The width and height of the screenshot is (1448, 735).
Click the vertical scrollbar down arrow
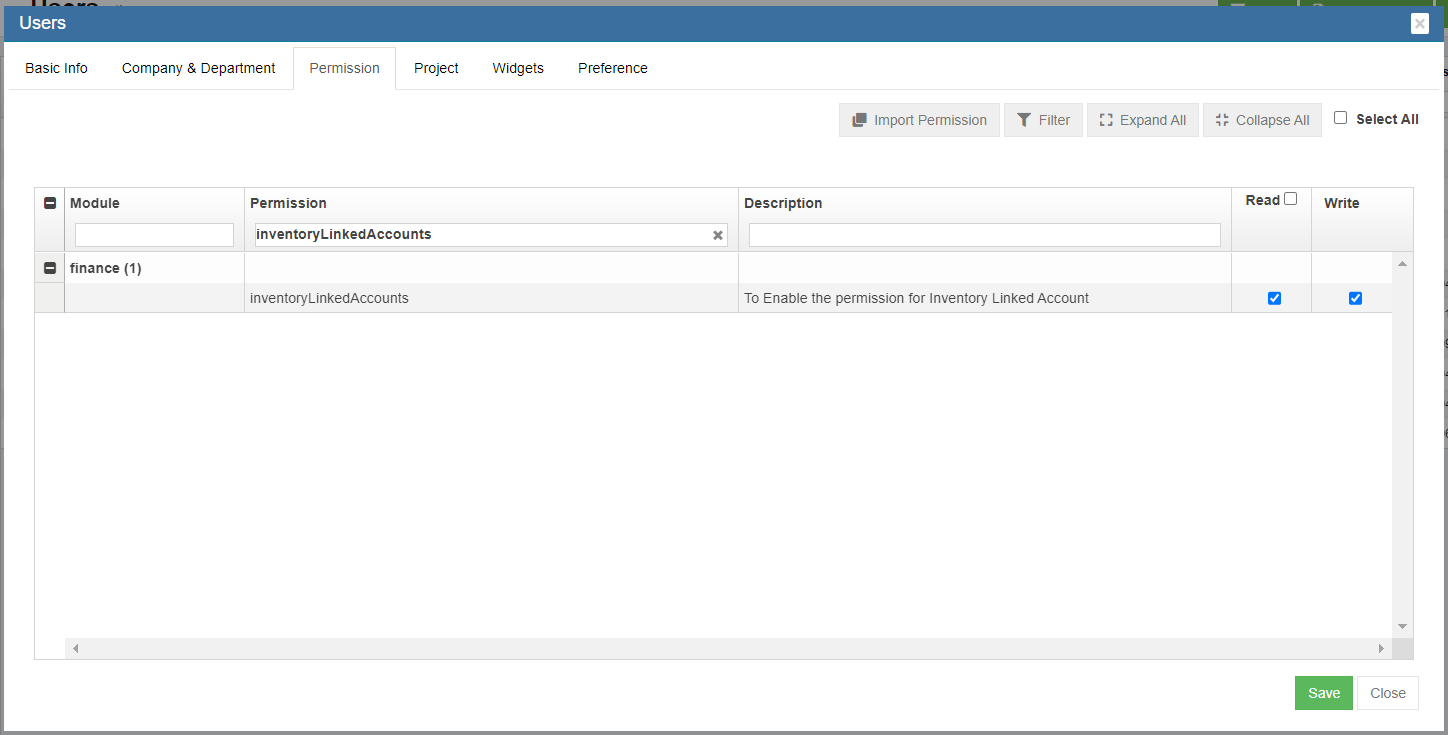(1402, 626)
